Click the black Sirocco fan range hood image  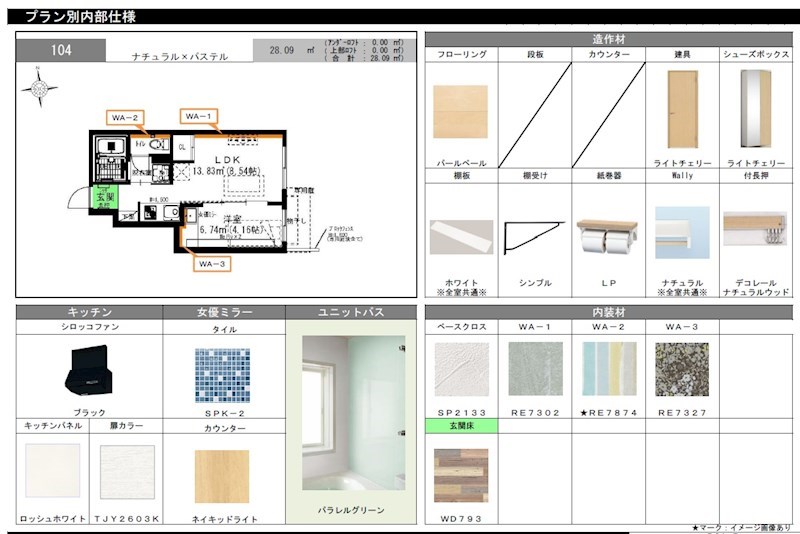click(89, 372)
